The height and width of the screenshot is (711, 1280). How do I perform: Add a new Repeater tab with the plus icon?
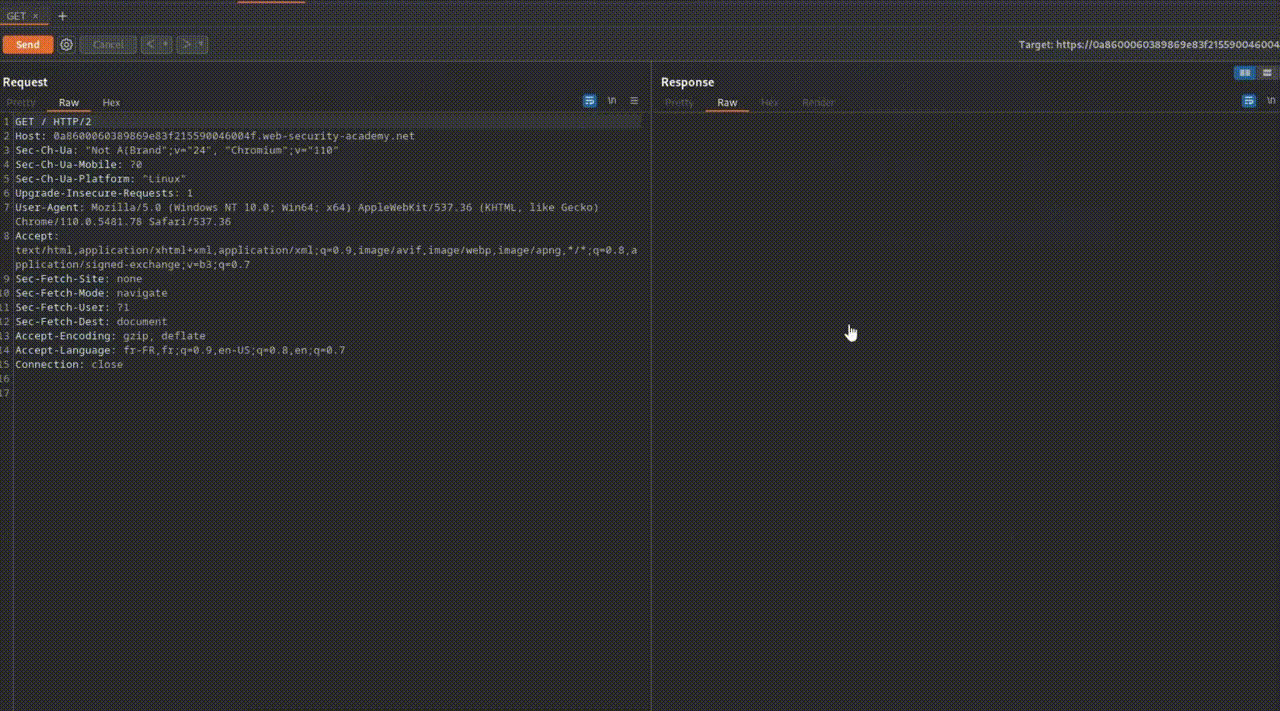point(62,16)
